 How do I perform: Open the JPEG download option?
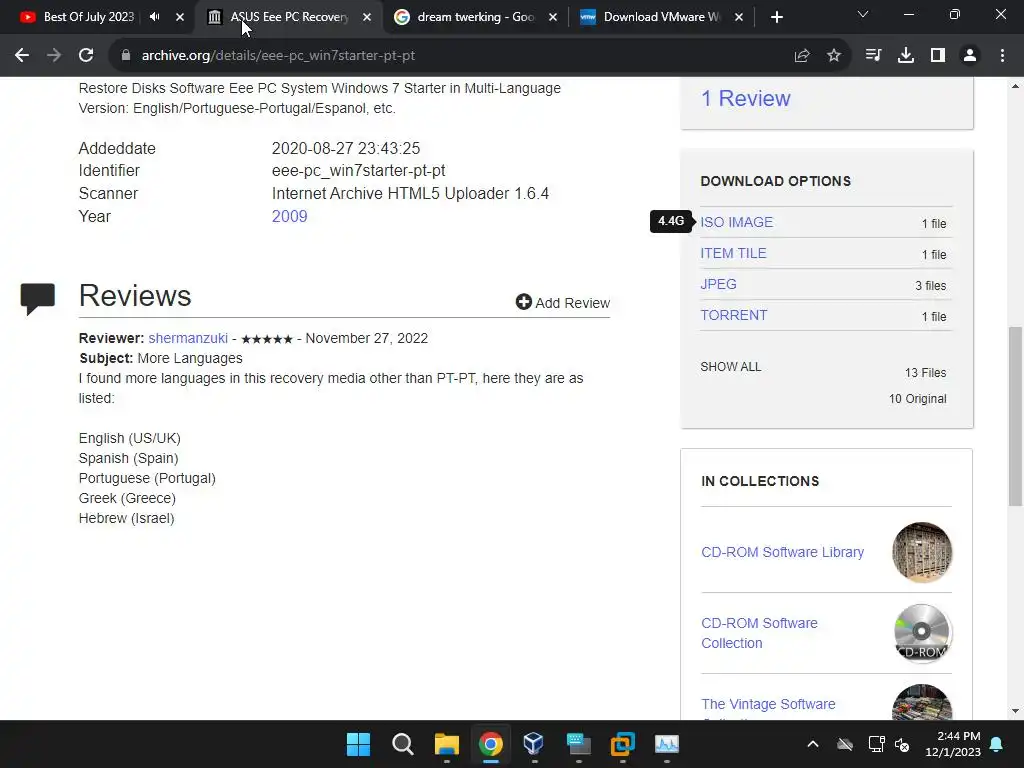(x=718, y=284)
